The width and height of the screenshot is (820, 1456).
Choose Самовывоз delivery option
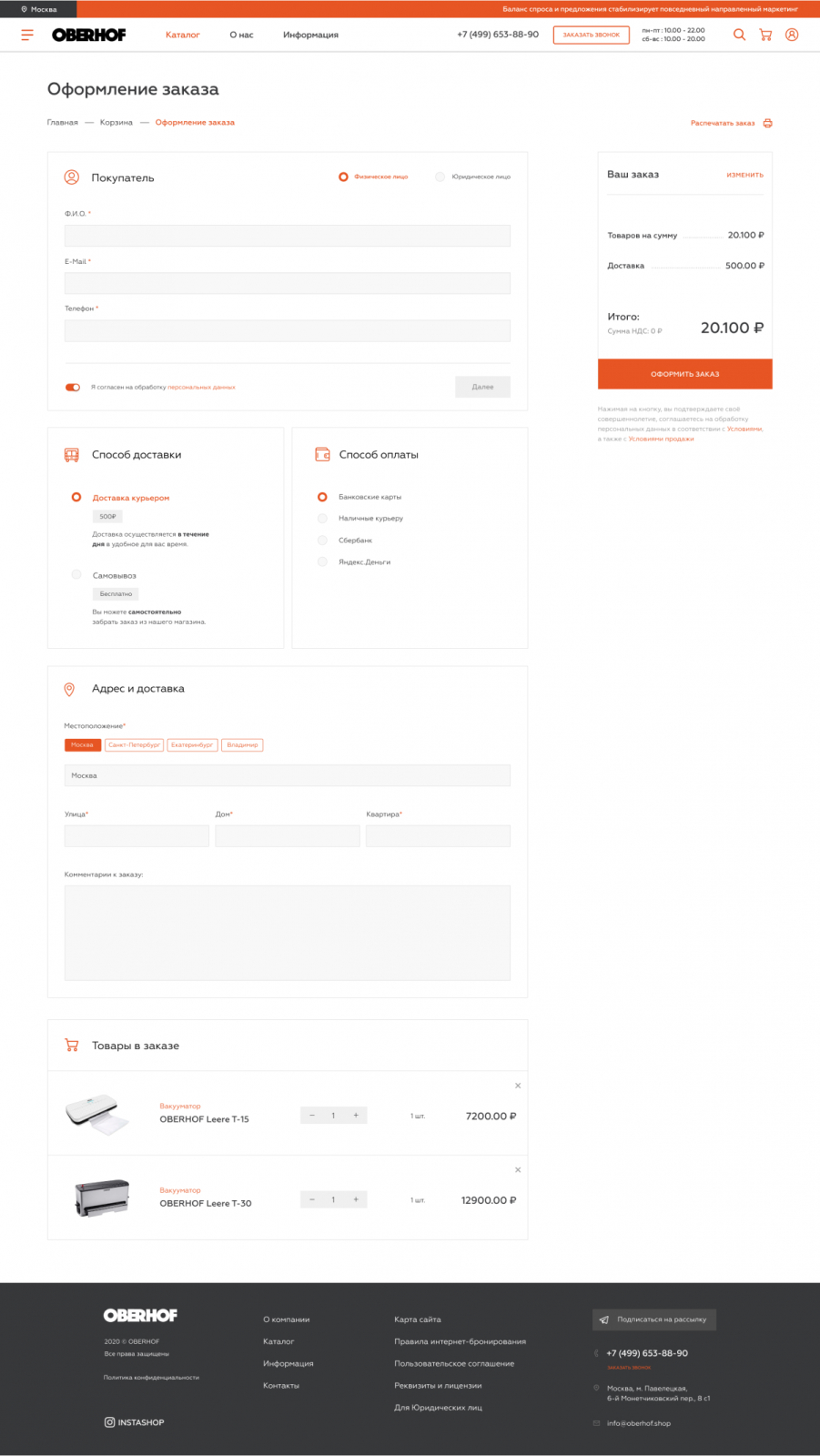click(x=76, y=574)
